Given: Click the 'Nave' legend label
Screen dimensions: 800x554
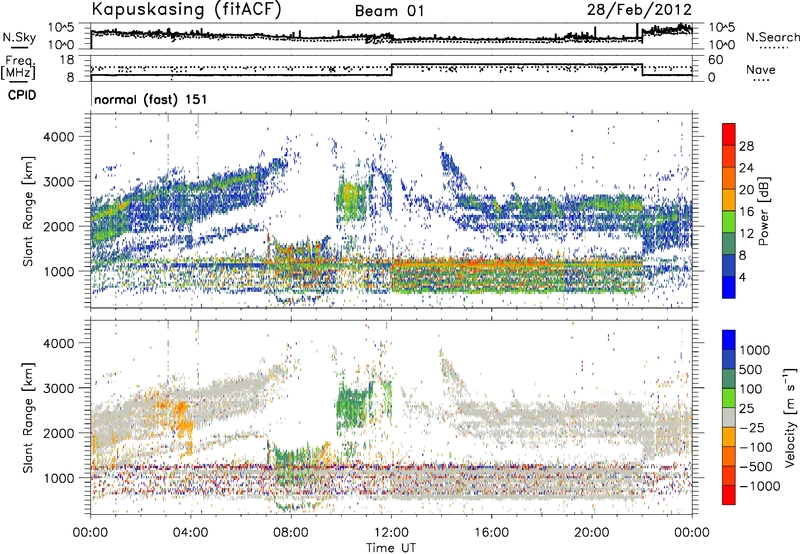Looking at the screenshot, I should tap(761, 69).
